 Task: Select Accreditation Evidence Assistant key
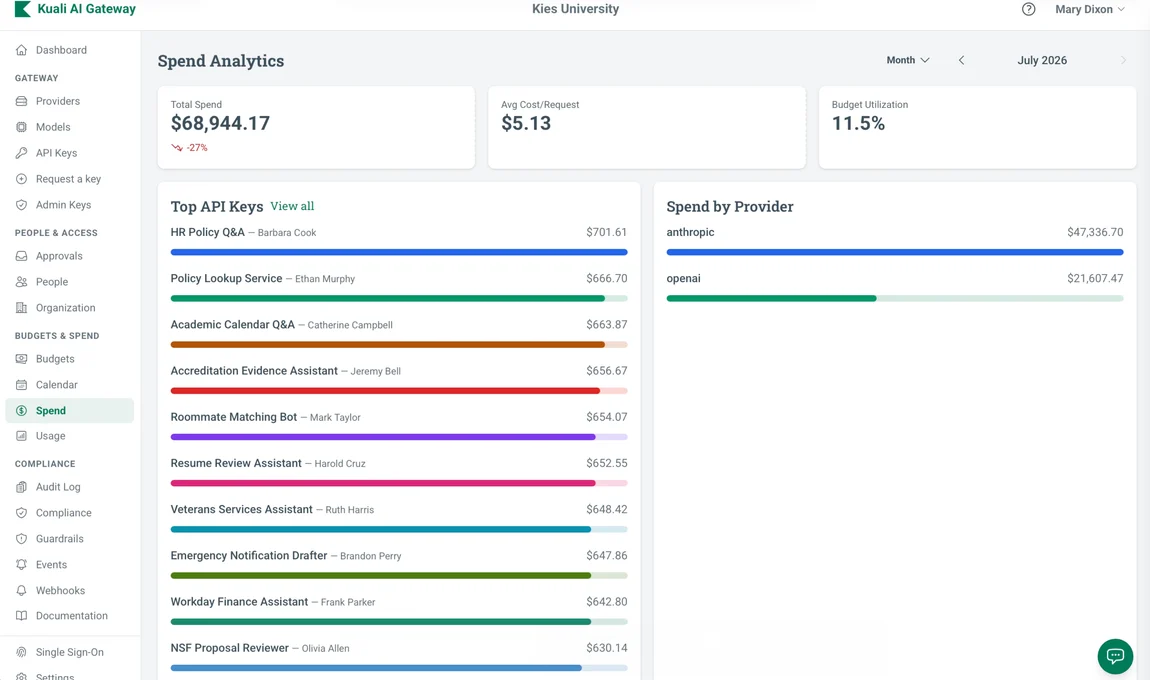tap(399, 380)
